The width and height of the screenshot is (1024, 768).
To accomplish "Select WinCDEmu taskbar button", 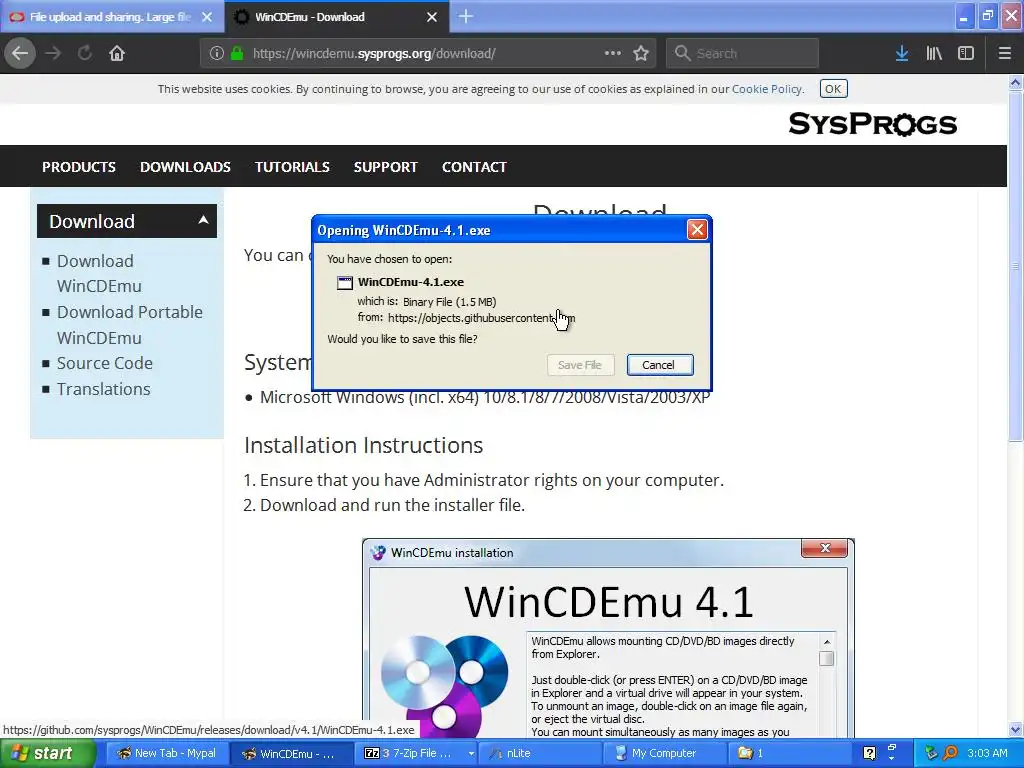I will pyautogui.click(x=292, y=754).
